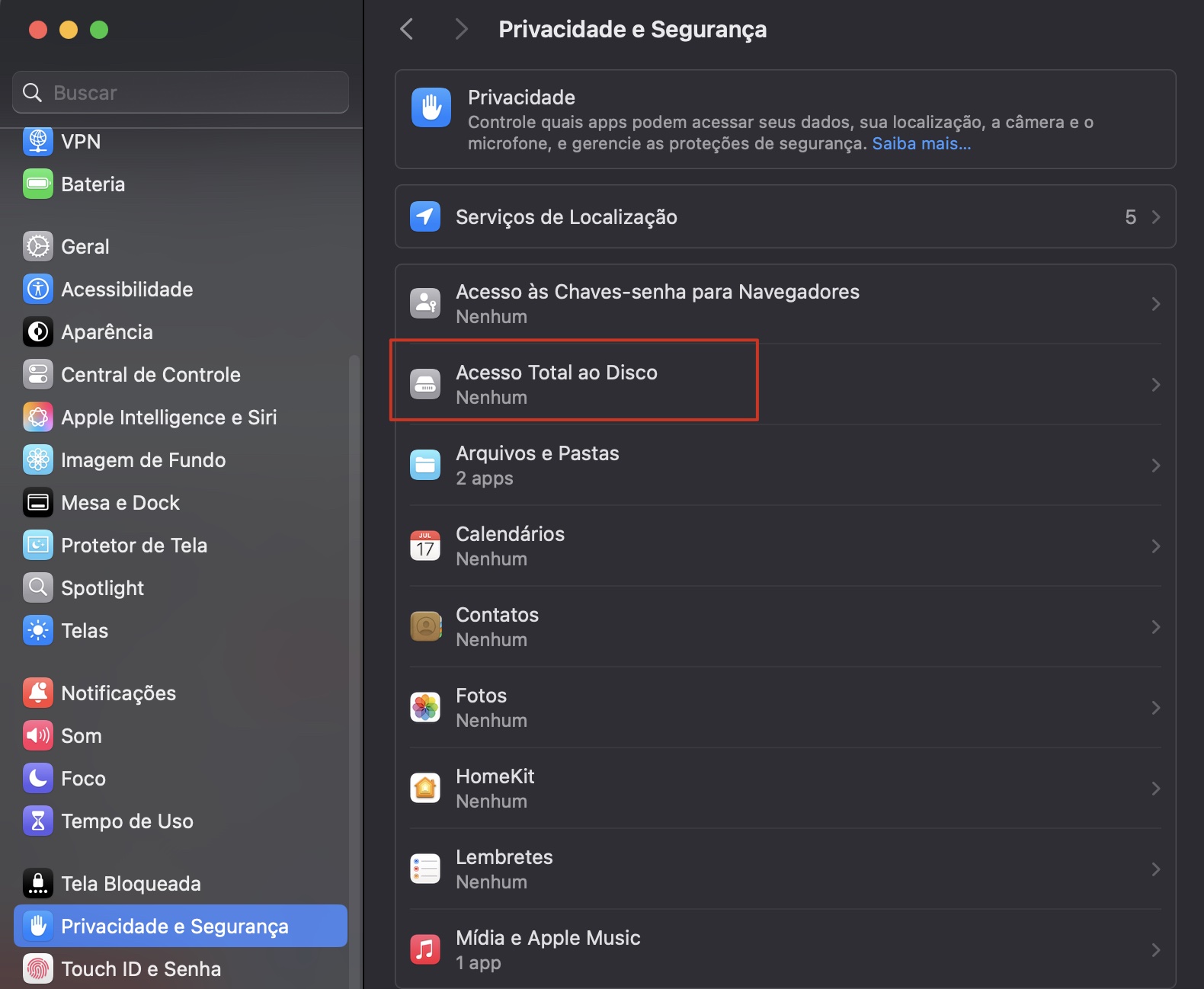The image size is (1204, 989).
Task: Open the Protetor de Tela icon
Action: tap(38, 545)
